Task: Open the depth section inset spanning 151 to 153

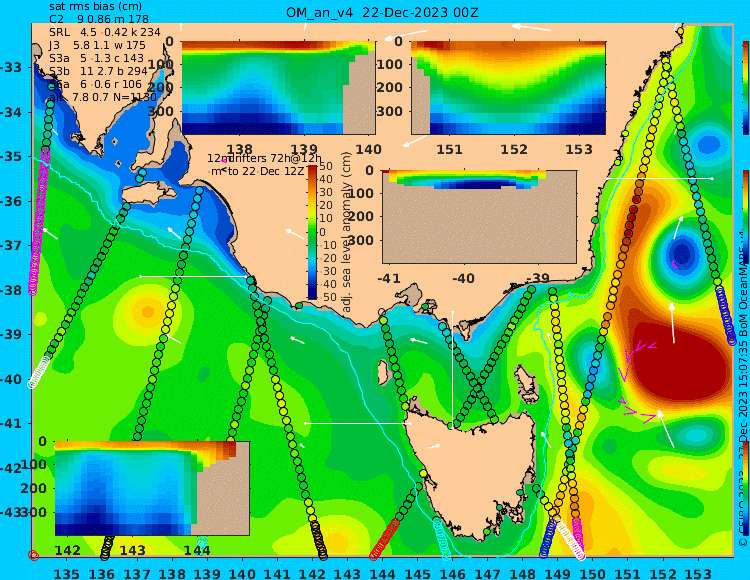Action: pyautogui.click(x=508, y=88)
